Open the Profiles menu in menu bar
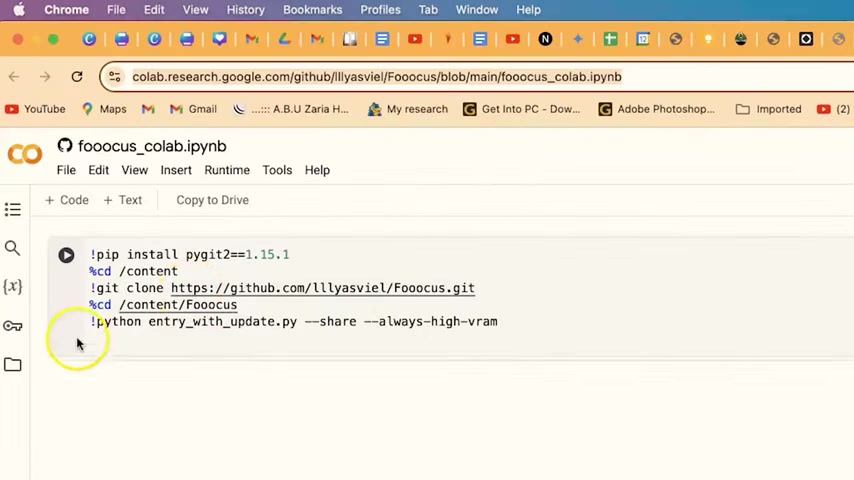 (x=380, y=10)
